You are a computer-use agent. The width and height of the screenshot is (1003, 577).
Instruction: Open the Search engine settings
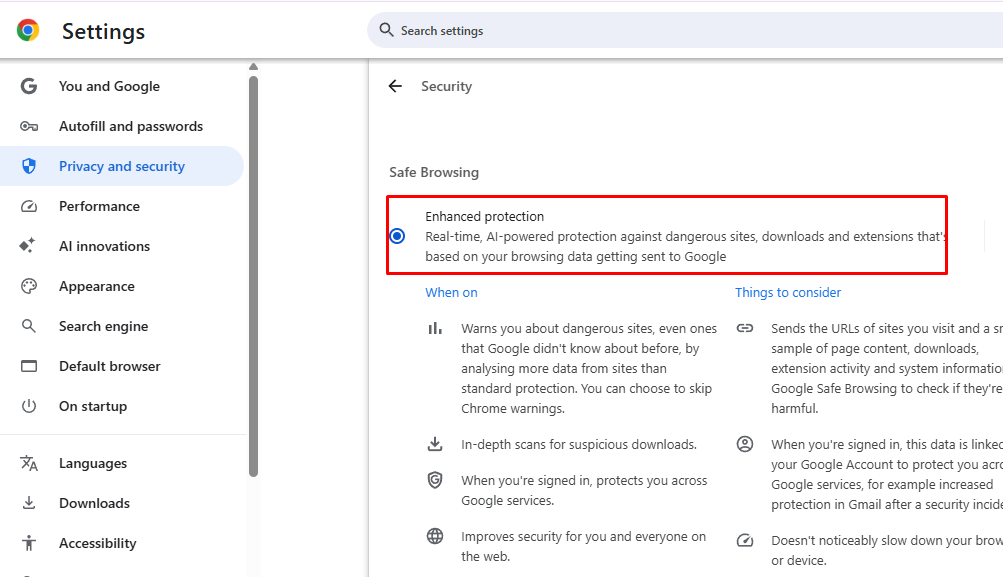click(103, 326)
